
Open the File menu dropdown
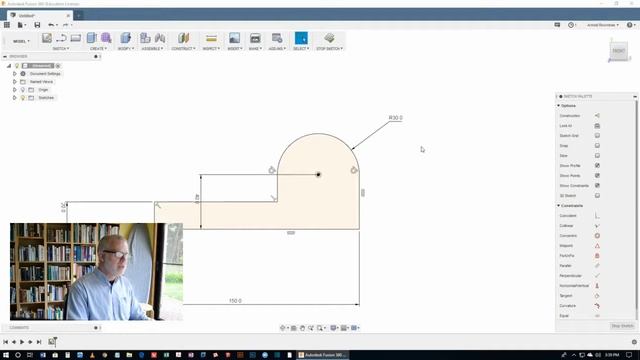pyautogui.click(x=22, y=25)
